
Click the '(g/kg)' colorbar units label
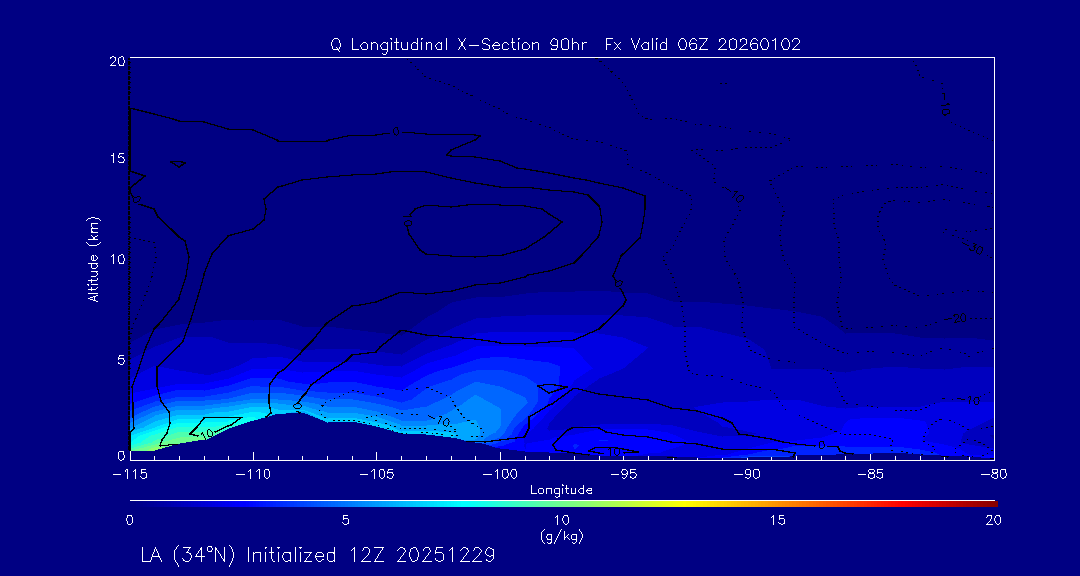561,536
